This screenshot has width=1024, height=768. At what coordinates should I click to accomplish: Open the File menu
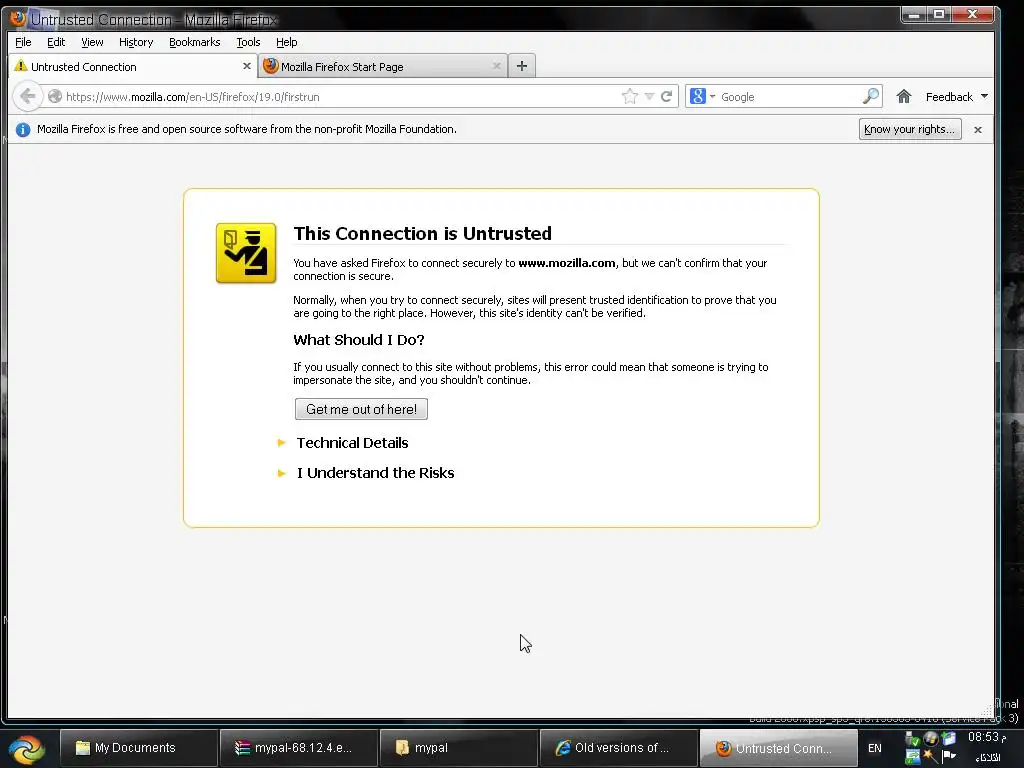[x=23, y=42]
